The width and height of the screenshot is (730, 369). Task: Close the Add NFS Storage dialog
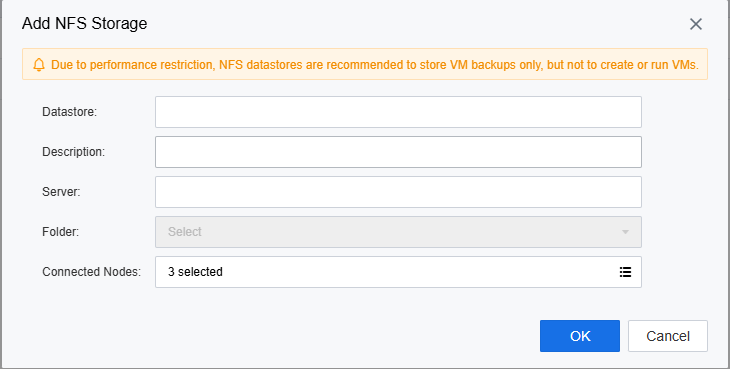(x=696, y=24)
